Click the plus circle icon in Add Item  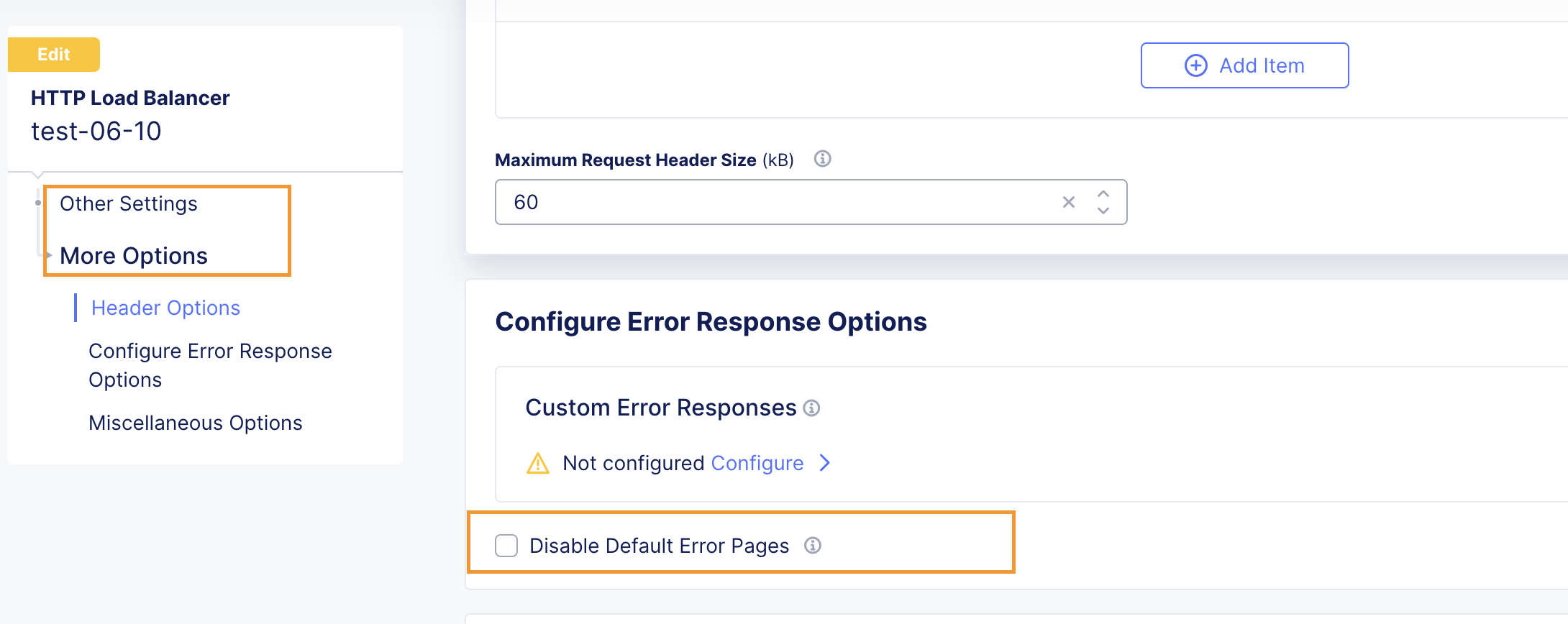click(1195, 65)
